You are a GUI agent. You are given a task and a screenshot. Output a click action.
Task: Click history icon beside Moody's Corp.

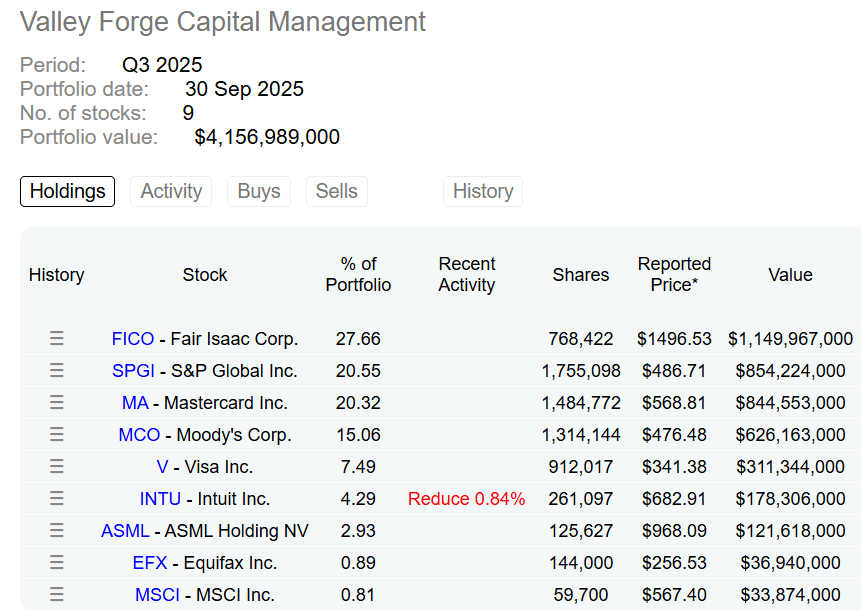(x=57, y=435)
